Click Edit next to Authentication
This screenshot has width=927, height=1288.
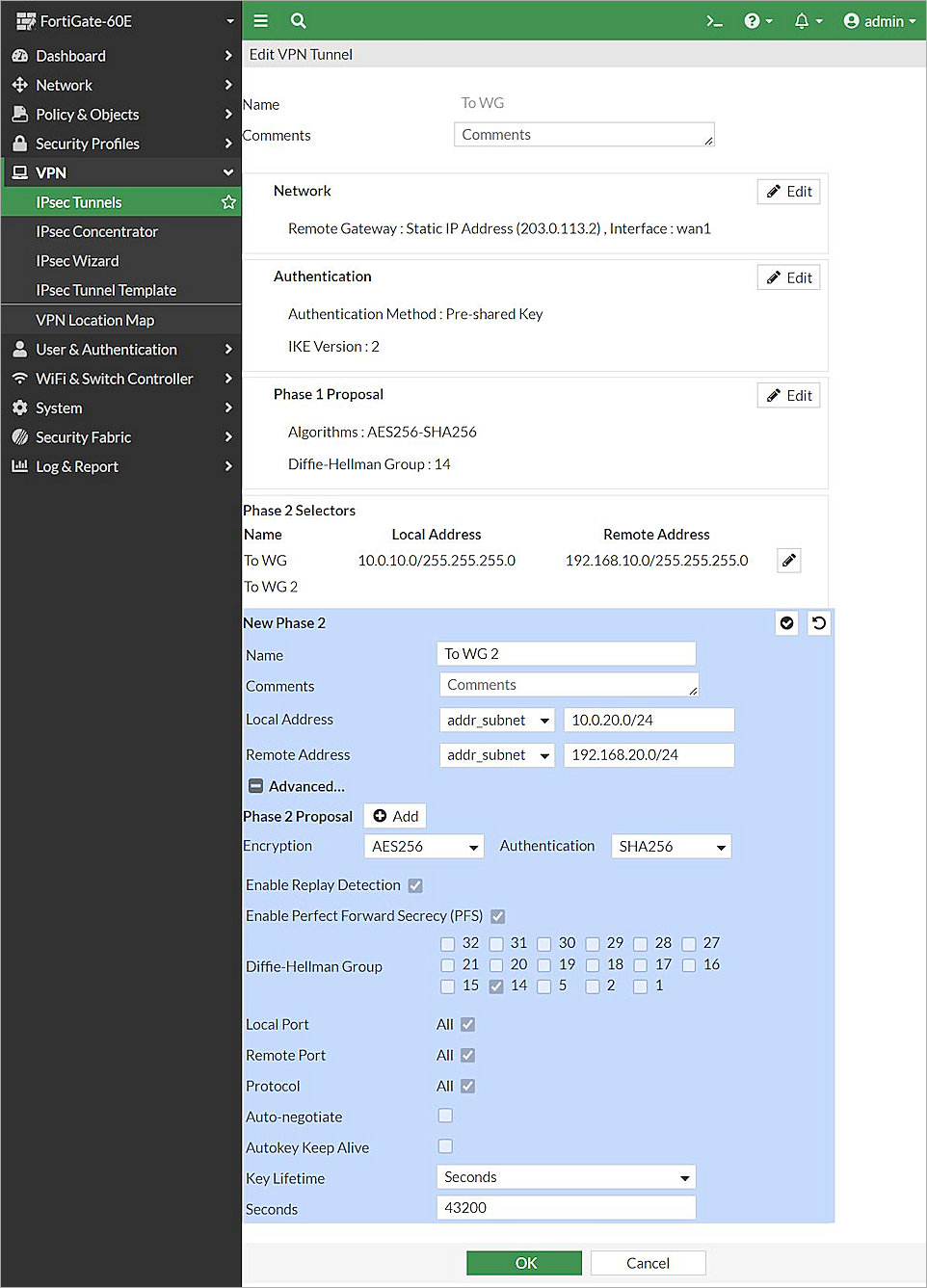point(788,276)
